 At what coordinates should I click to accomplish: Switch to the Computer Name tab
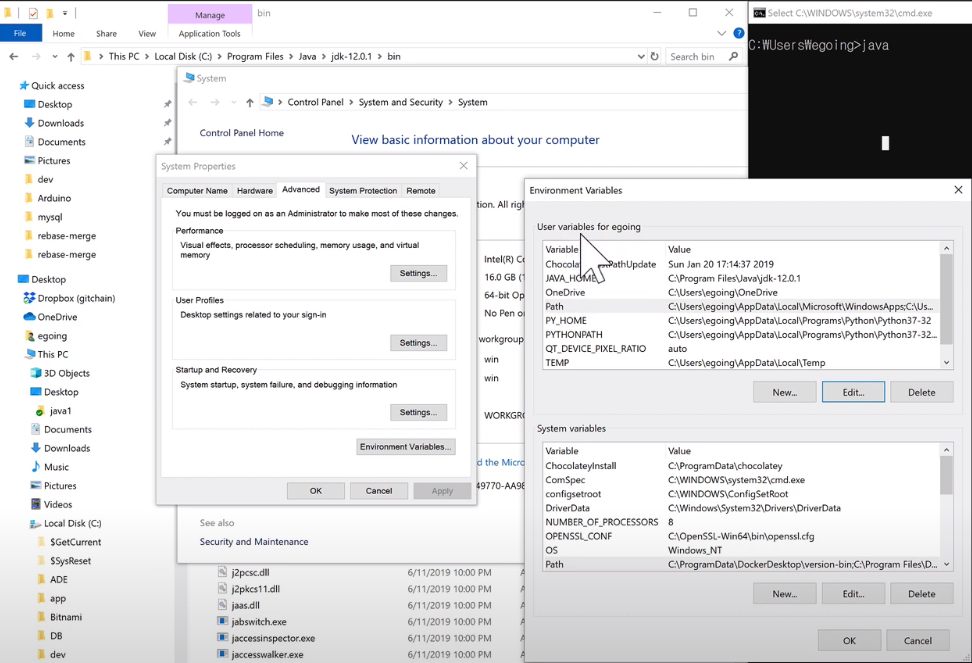click(x=197, y=191)
